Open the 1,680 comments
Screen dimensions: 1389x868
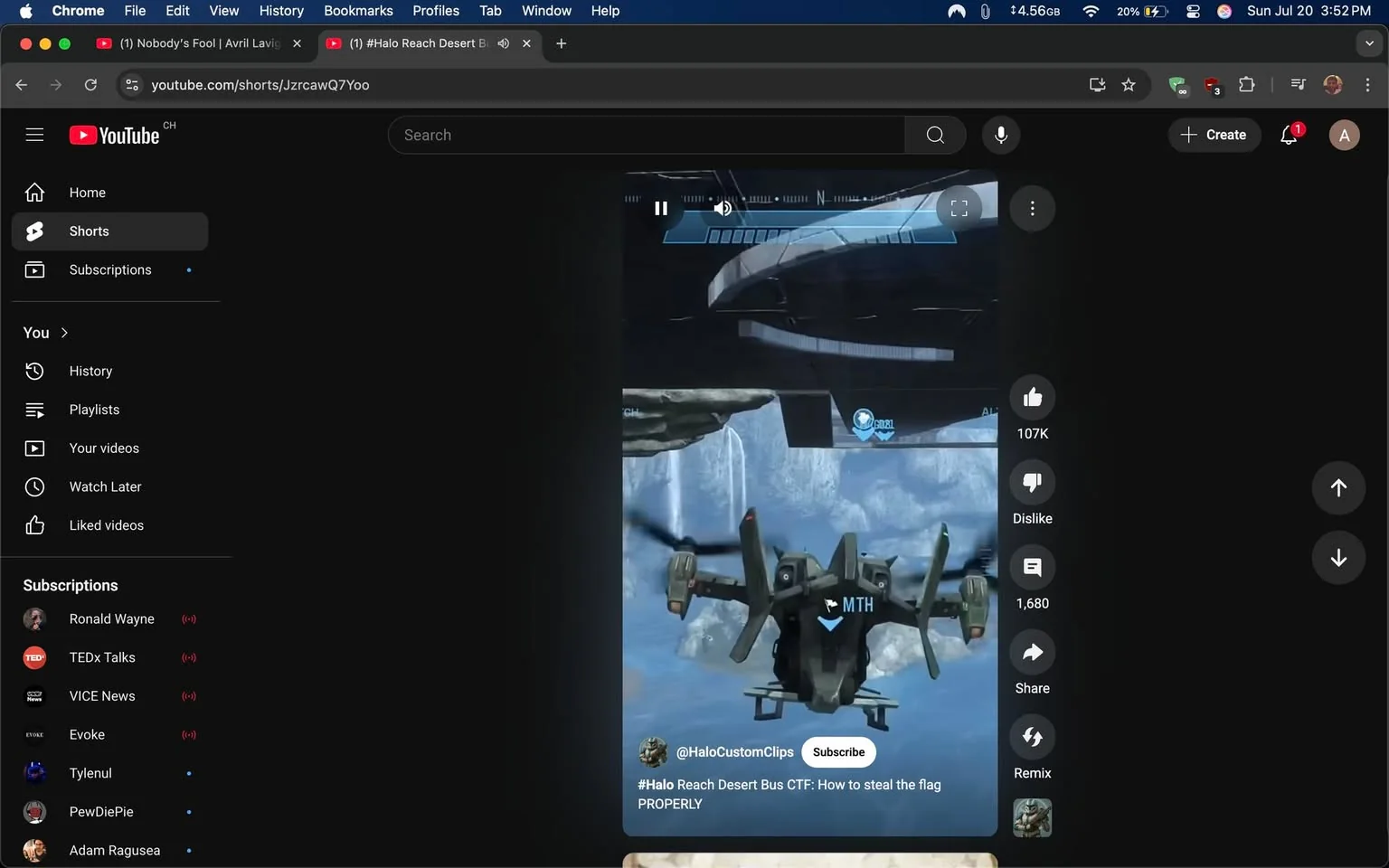(x=1032, y=567)
